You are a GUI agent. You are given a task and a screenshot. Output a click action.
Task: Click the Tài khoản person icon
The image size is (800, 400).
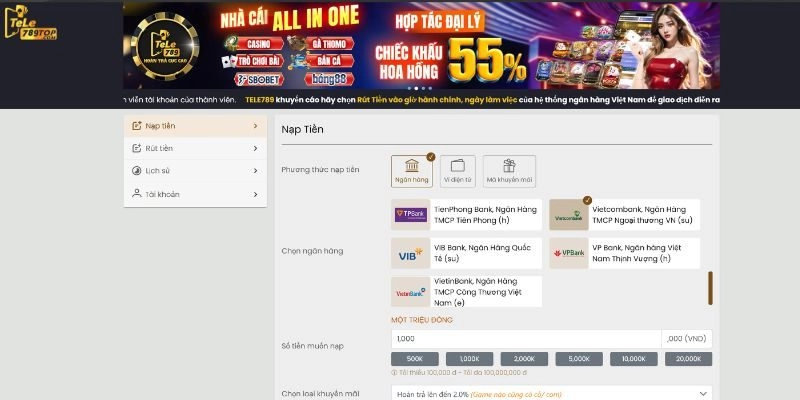[136, 193]
